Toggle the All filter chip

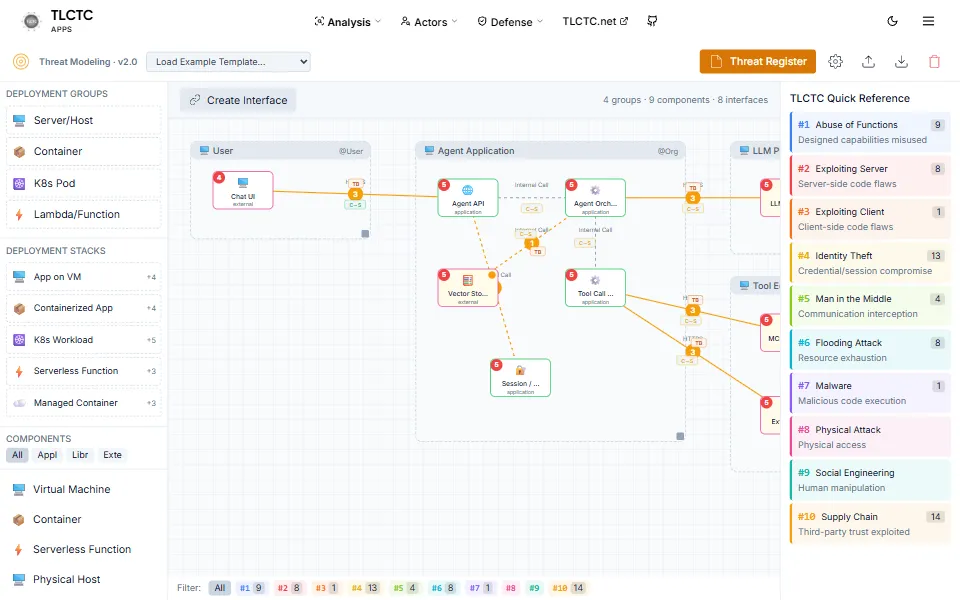click(x=219, y=588)
